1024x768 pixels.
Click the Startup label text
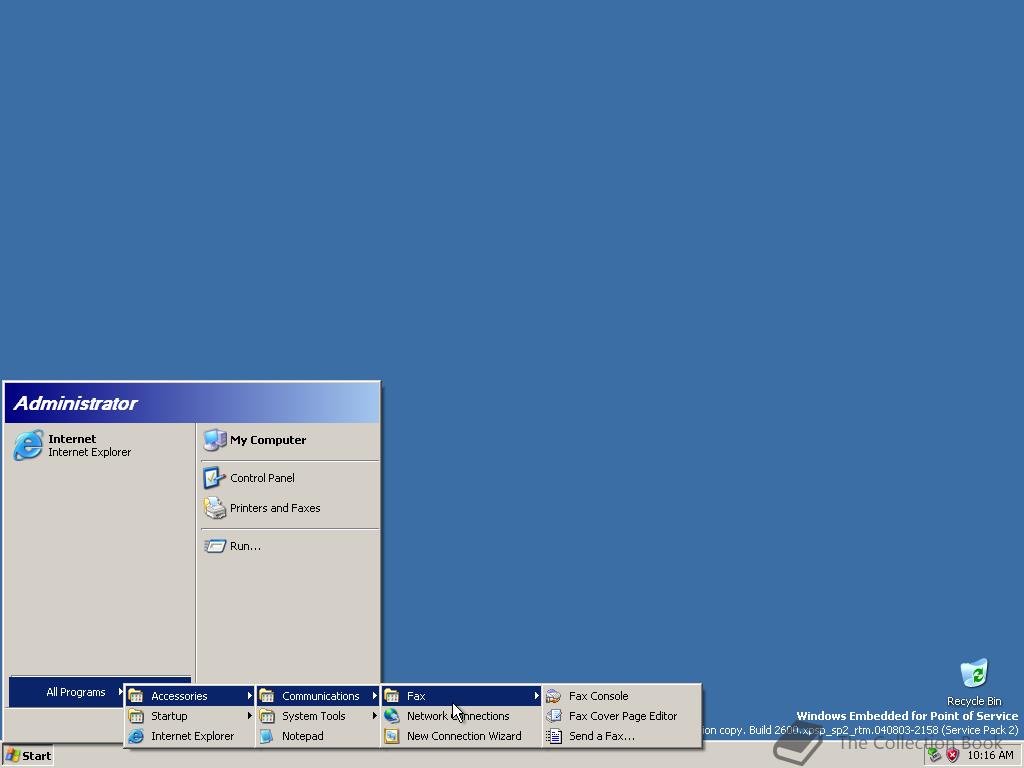tap(169, 716)
